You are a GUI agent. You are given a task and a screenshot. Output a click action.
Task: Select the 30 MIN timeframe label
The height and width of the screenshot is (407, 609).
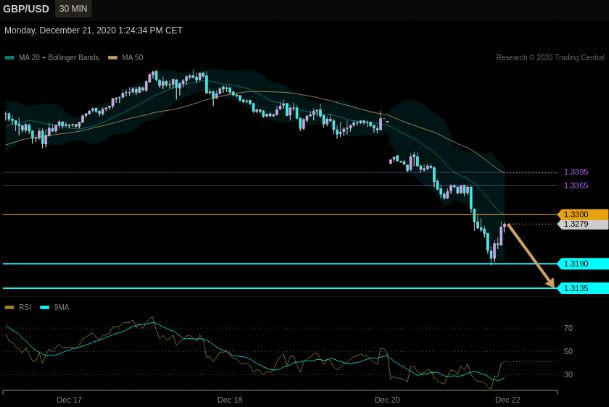point(73,9)
